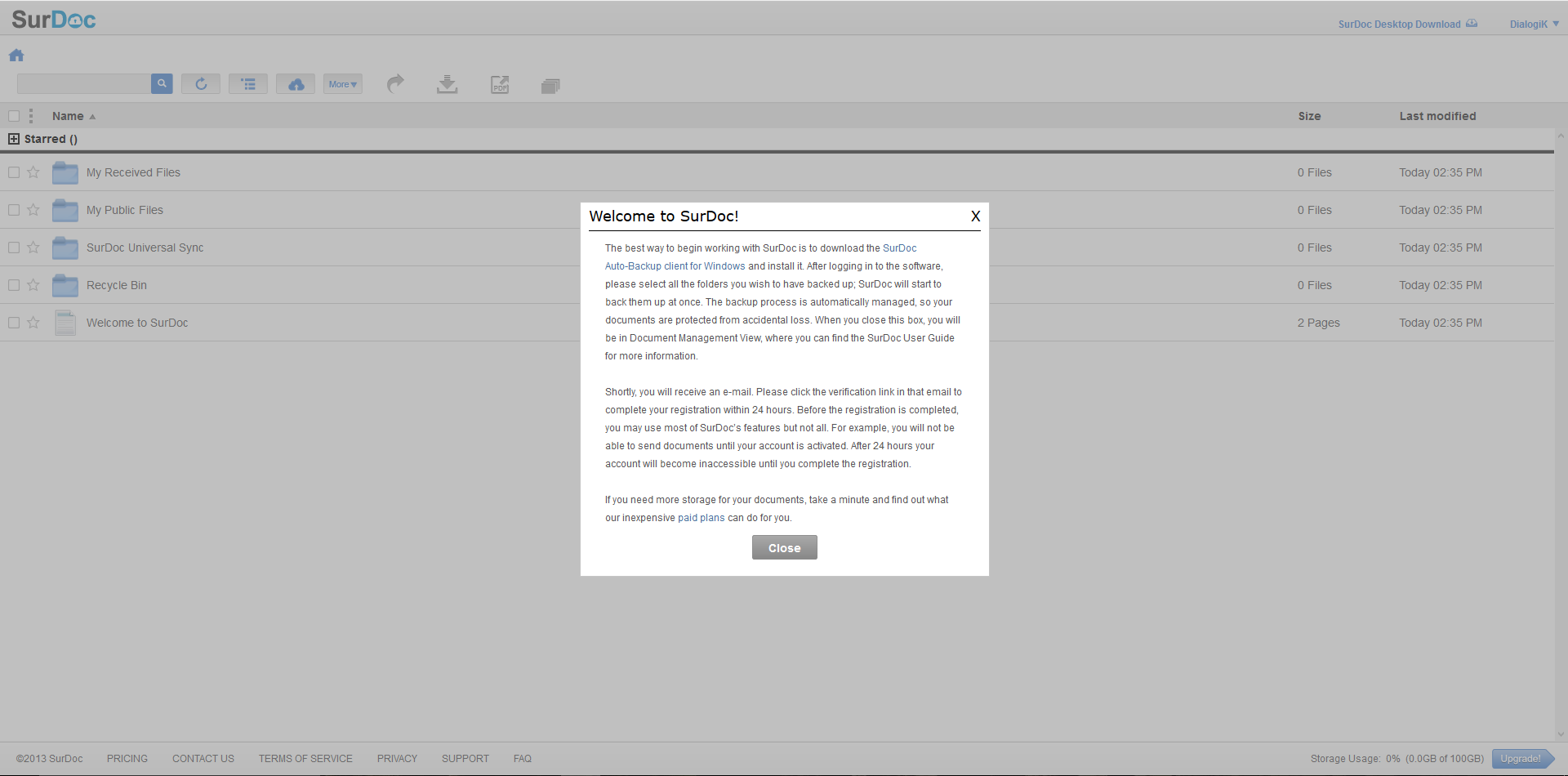Click the paid plans link
Image resolution: width=1568 pixels, height=776 pixels.
coord(702,518)
